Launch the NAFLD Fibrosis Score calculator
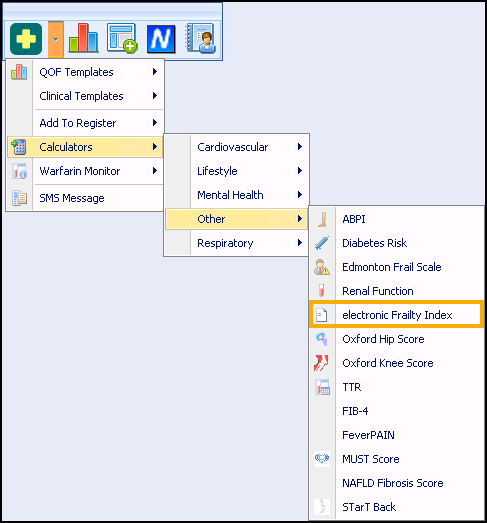 (x=393, y=483)
